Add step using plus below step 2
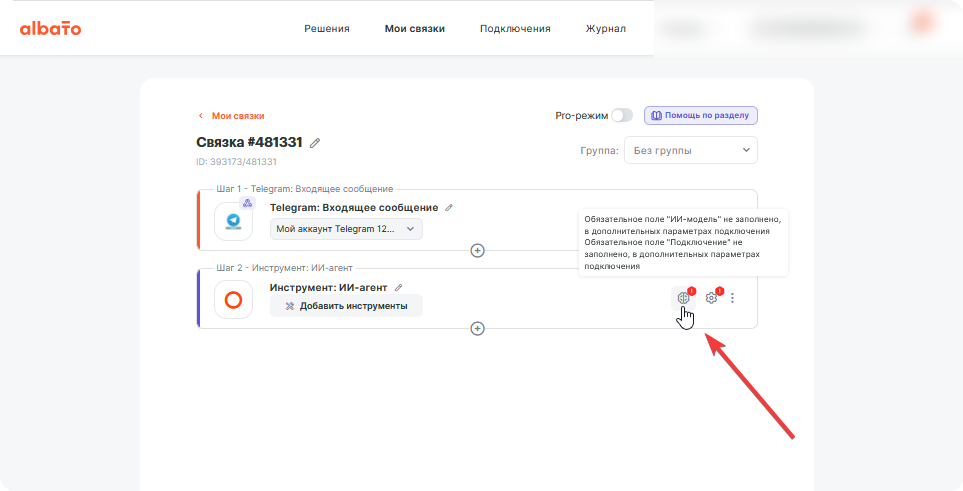The width and height of the screenshot is (963, 491). [x=477, y=329]
